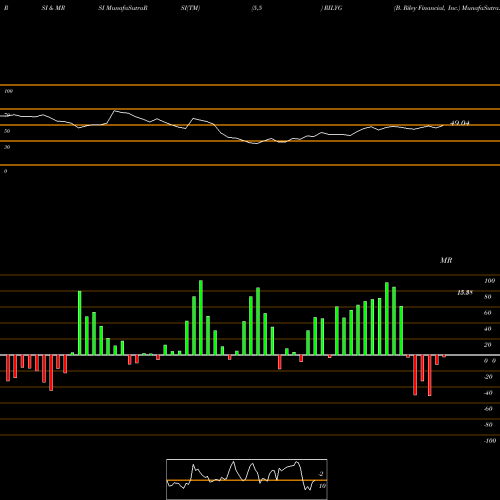The image size is (500, 500).
Task: Click the RILYG ticker text in the header
Action: pyautogui.click(x=333, y=8)
